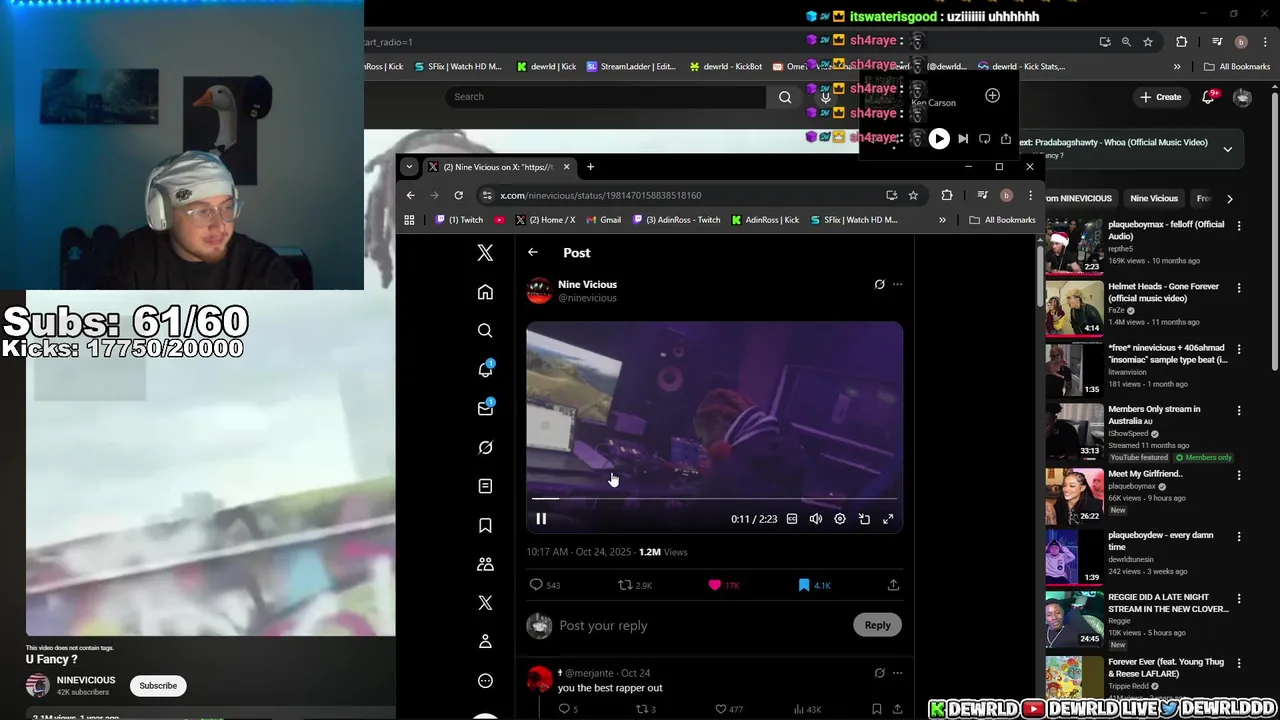Pause the tweet video
Viewport: 1280px width, 720px height.
pyautogui.click(x=541, y=519)
